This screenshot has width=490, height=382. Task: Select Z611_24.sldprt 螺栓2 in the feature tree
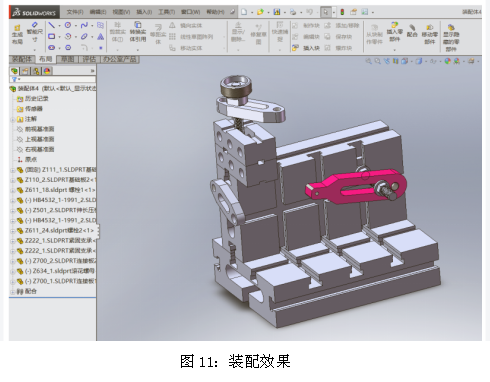click(x=55, y=230)
